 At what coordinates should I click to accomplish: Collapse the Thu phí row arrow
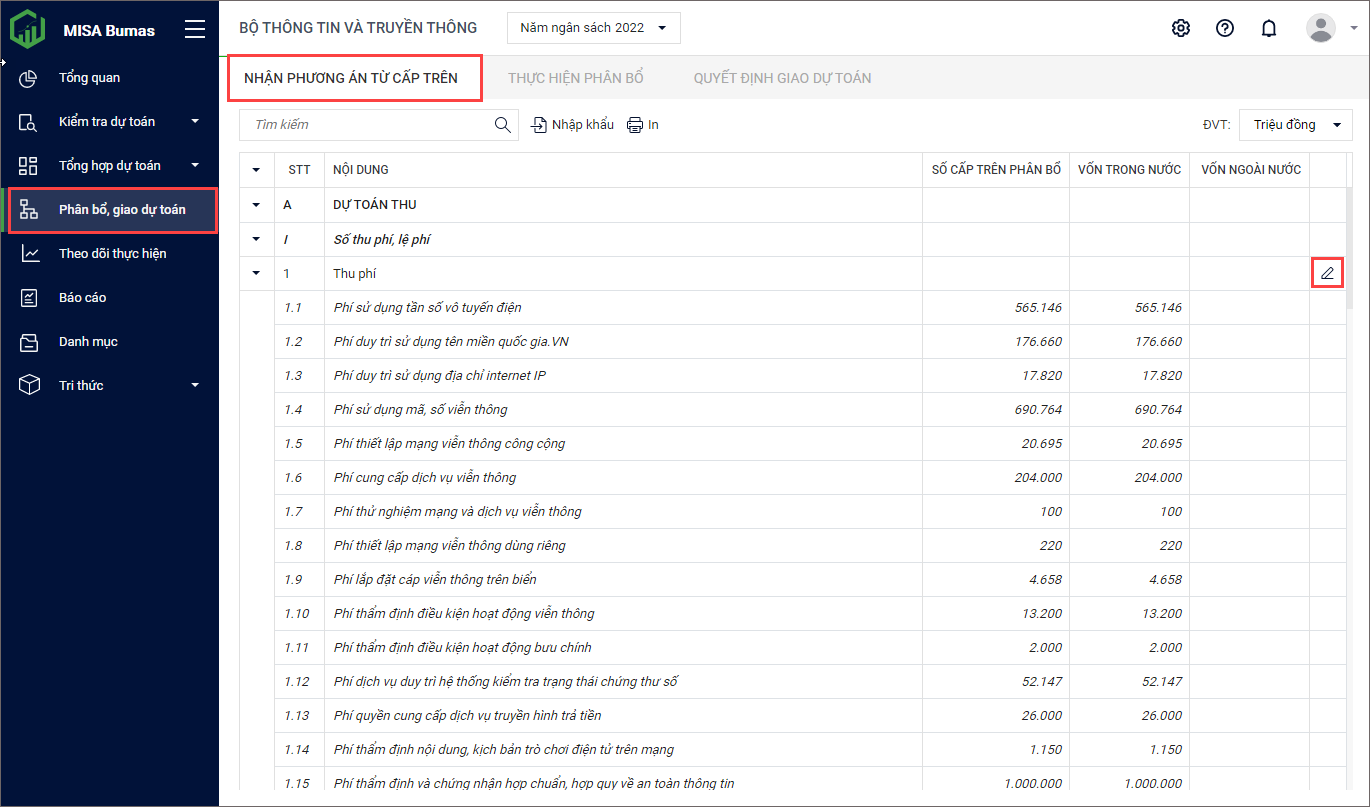(x=257, y=273)
